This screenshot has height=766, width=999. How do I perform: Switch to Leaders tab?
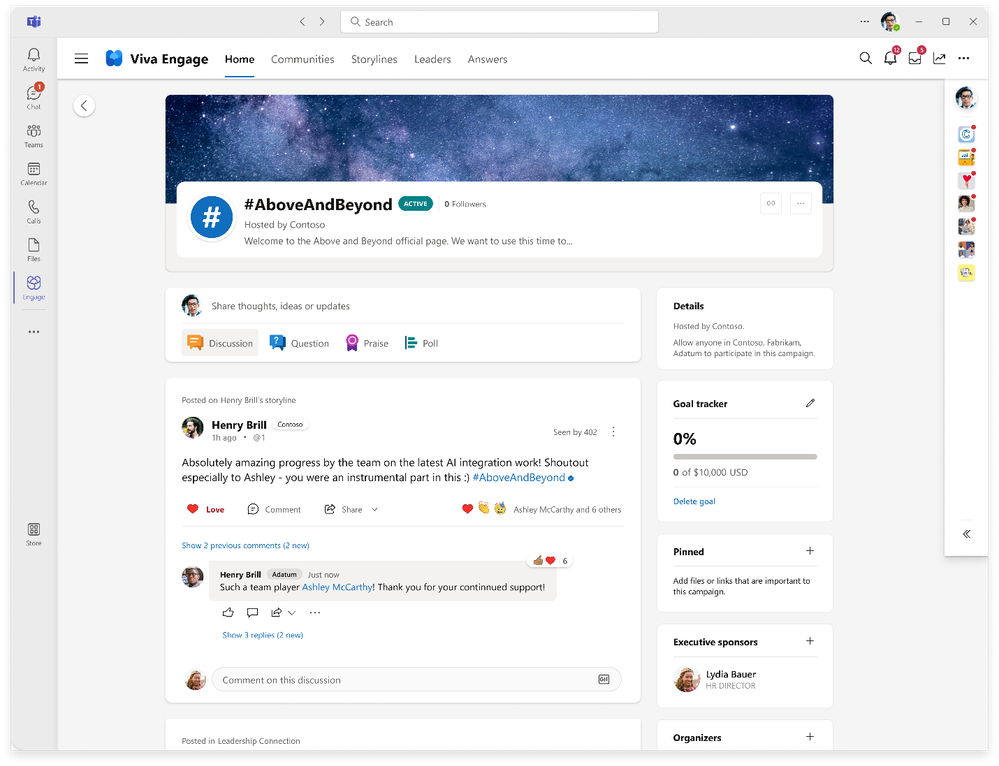pyautogui.click(x=433, y=59)
